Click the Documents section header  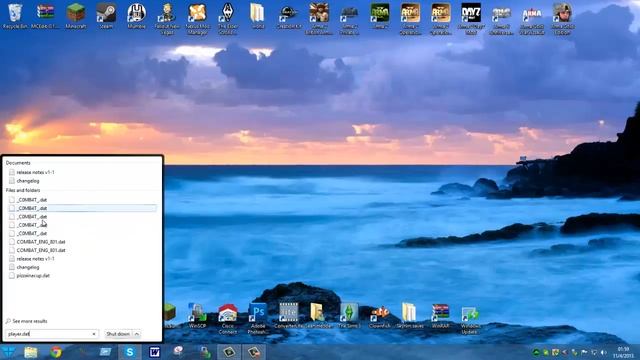coord(18,163)
